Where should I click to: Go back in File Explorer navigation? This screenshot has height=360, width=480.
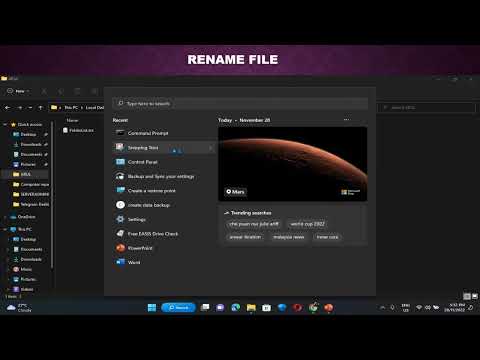pos(7,108)
